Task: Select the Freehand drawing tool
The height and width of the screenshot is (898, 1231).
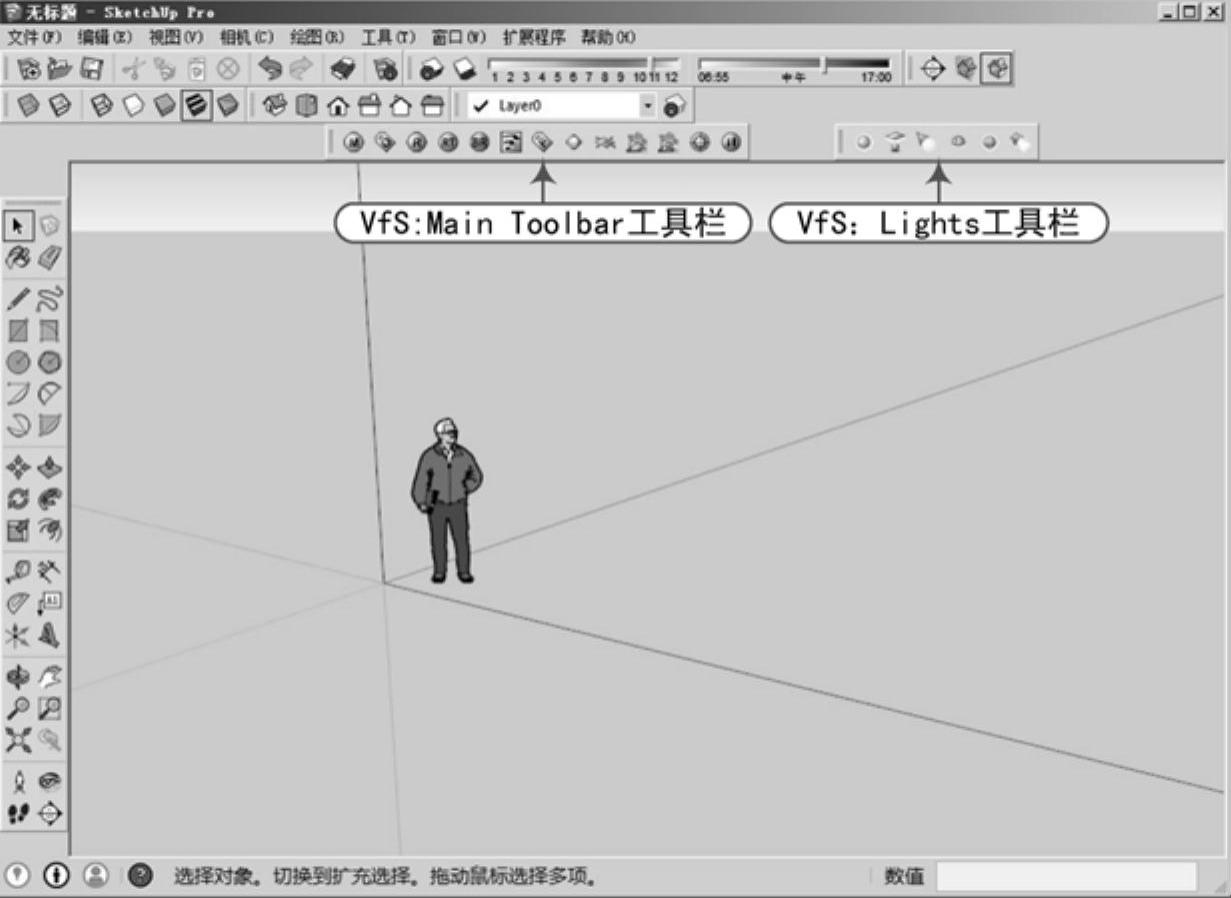Action: (49, 299)
